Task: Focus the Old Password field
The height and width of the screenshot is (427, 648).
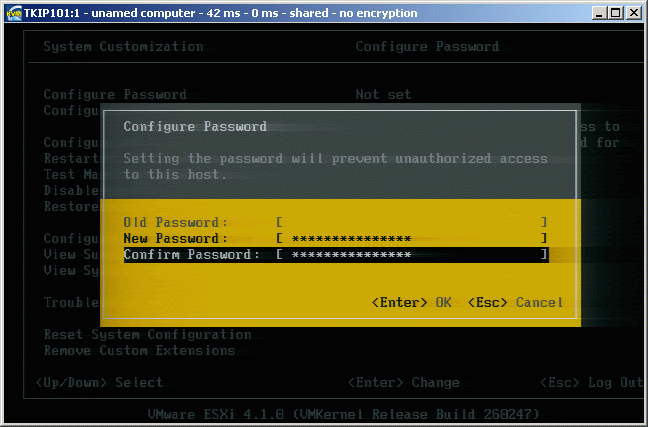Action: 411,221
